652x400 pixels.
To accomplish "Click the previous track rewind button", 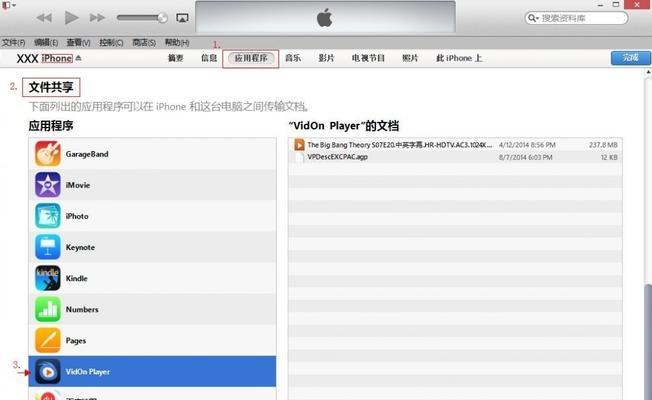I will (x=44, y=18).
